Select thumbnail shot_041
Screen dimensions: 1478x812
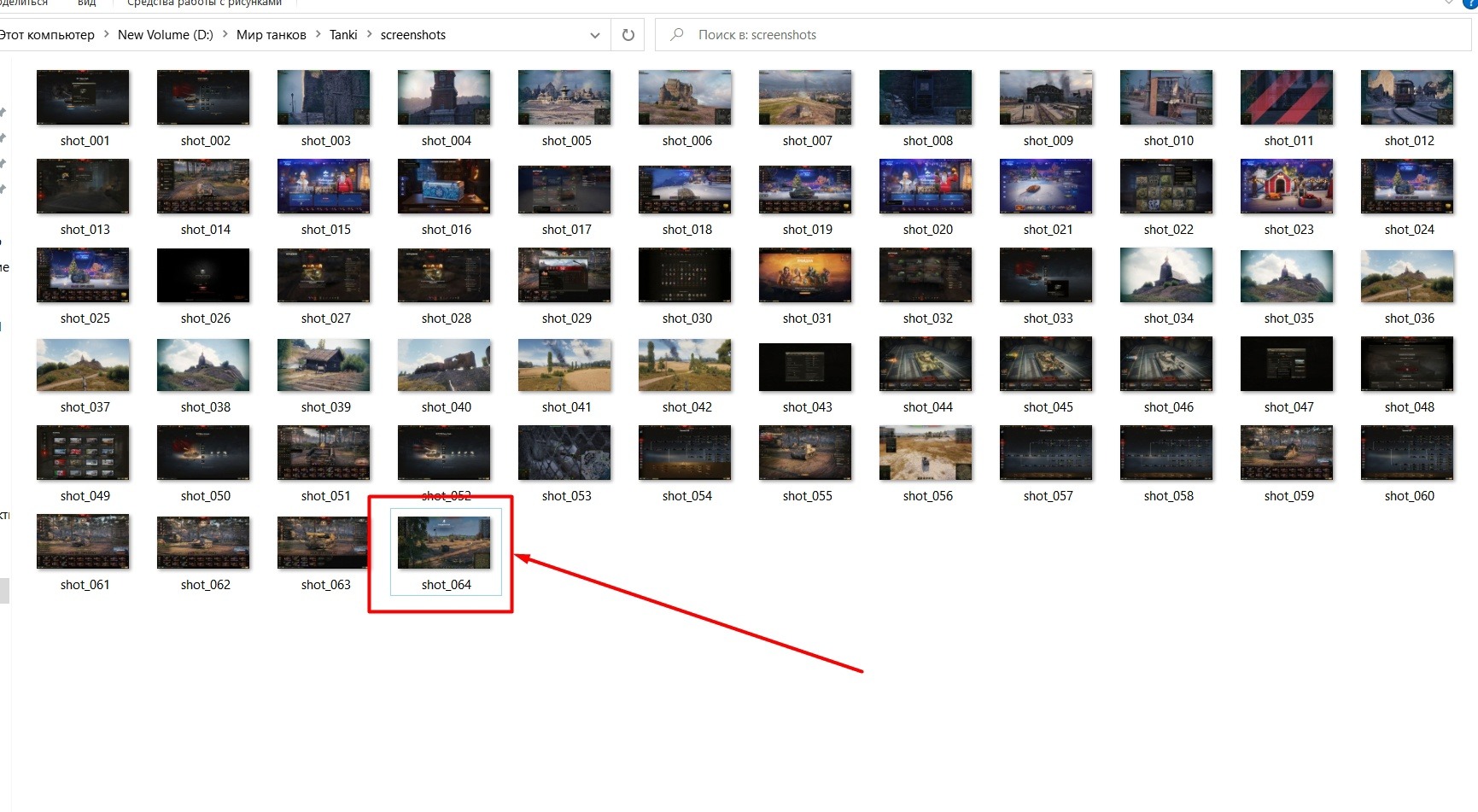point(564,365)
